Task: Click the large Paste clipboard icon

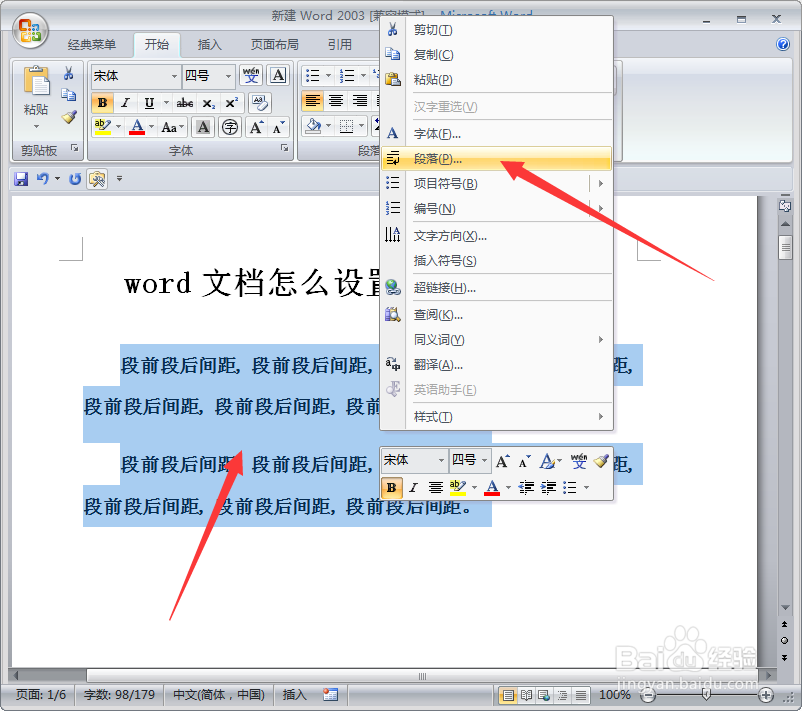Action: pyautogui.click(x=36, y=81)
